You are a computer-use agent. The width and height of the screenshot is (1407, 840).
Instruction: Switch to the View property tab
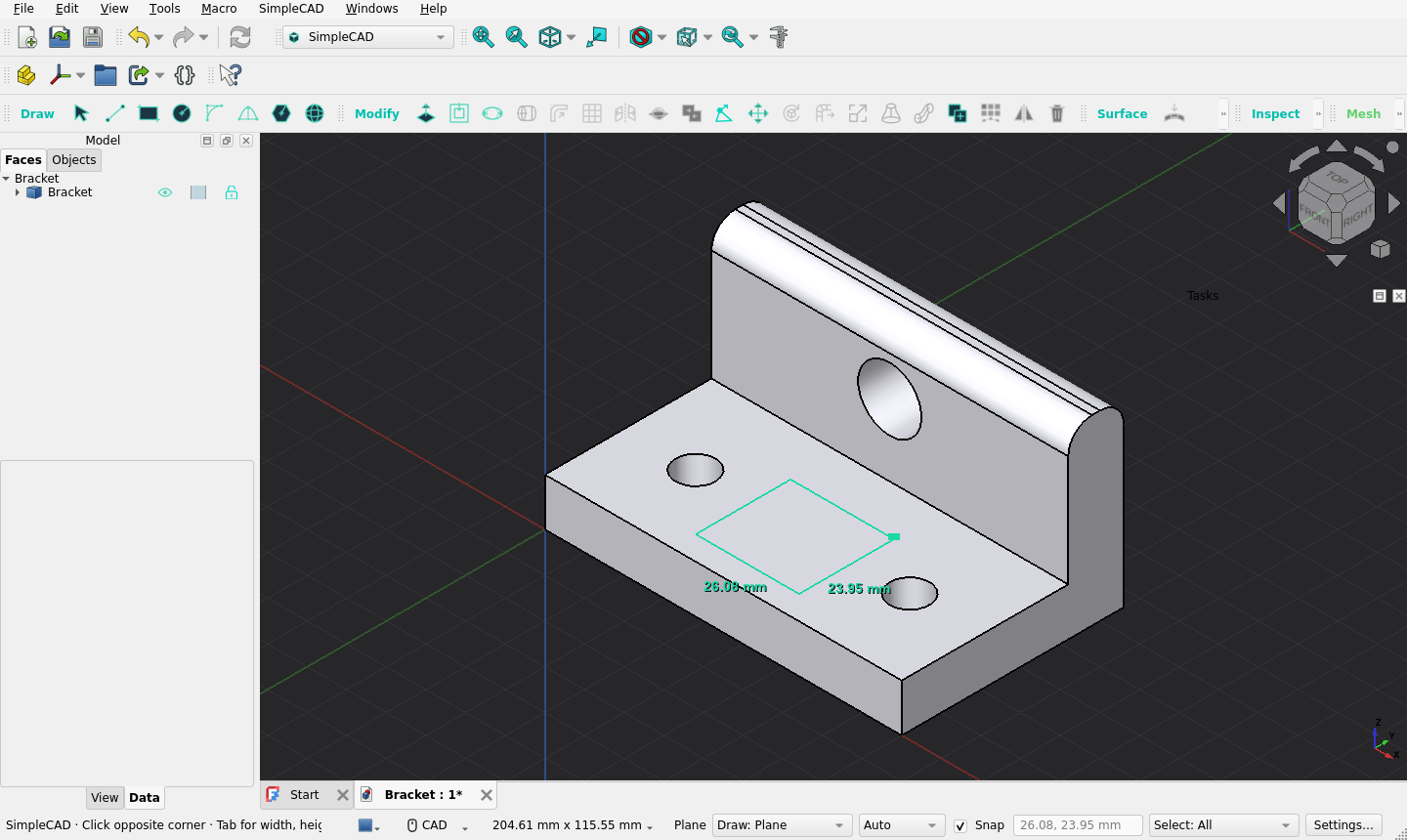[105, 798]
